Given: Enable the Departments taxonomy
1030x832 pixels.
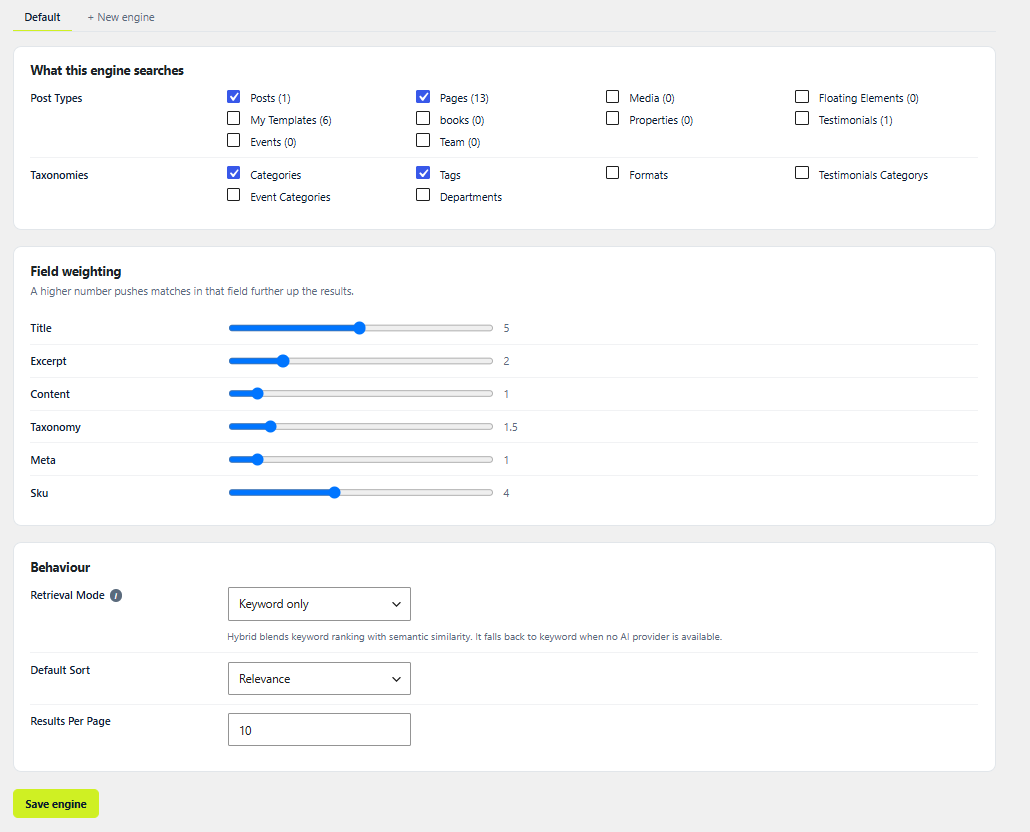Looking at the screenshot, I should 423,196.
